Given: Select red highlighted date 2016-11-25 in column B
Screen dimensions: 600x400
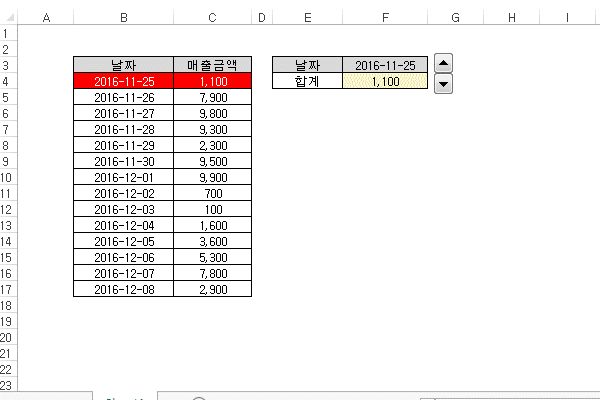Looking at the screenshot, I should (124, 81).
